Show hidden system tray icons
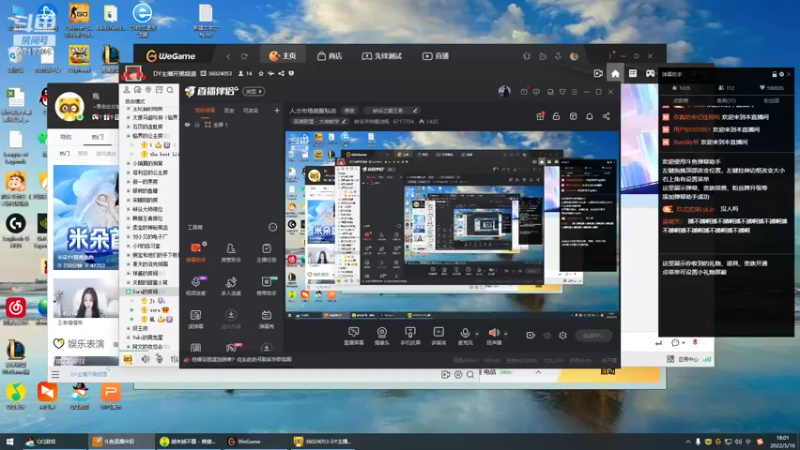 pyautogui.click(x=688, y=441)
